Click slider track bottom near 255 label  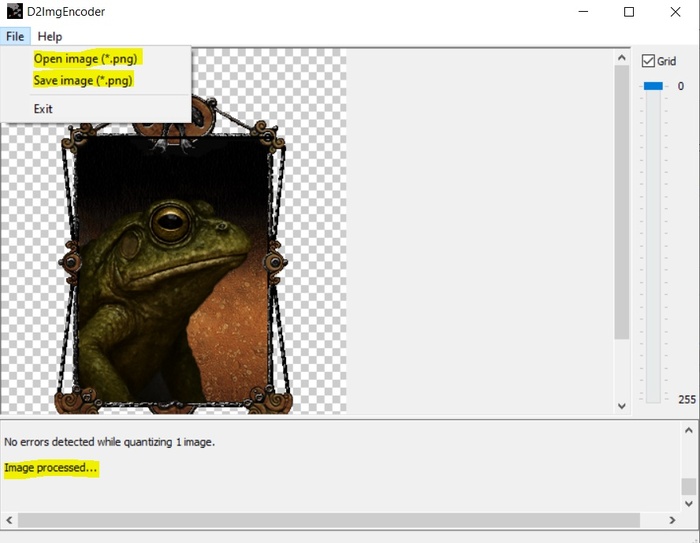[x=653, y=396]
